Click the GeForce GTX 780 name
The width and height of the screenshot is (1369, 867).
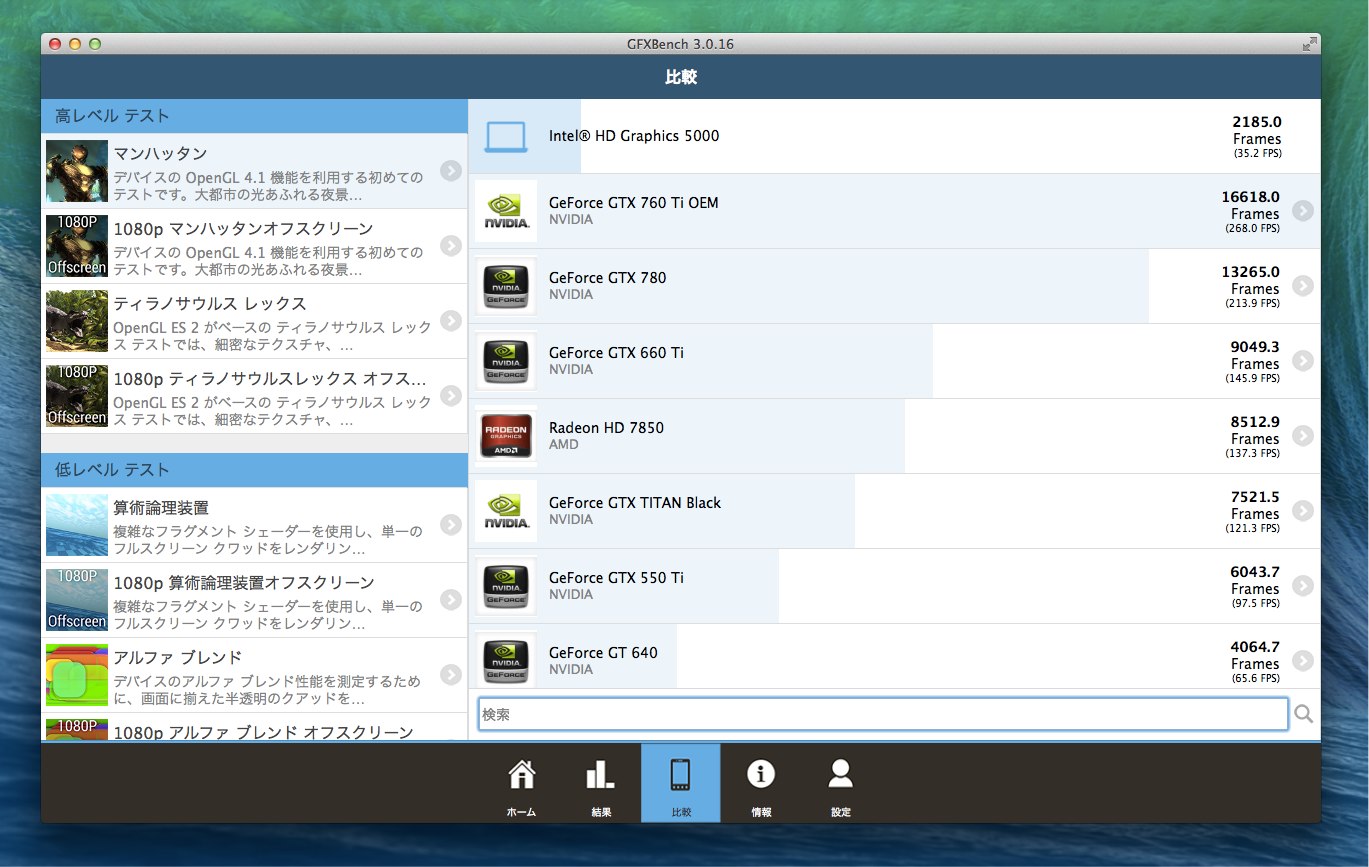point(608,278)
